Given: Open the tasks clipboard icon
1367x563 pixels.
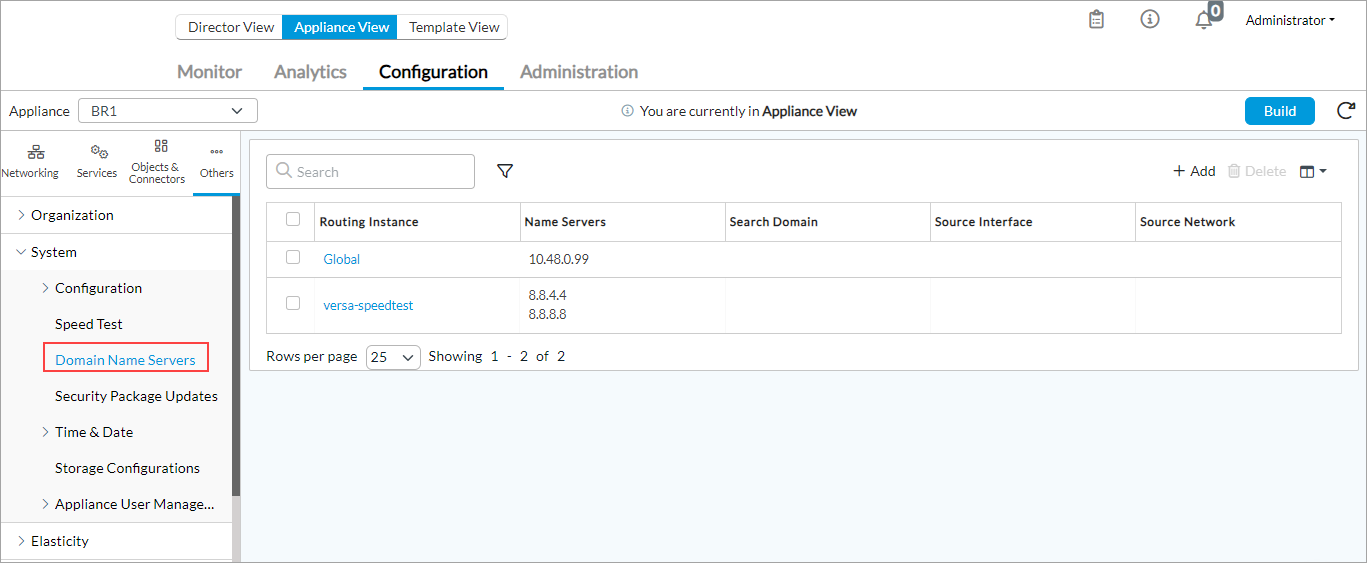Looking at the screenshot, I should 1096,20.
